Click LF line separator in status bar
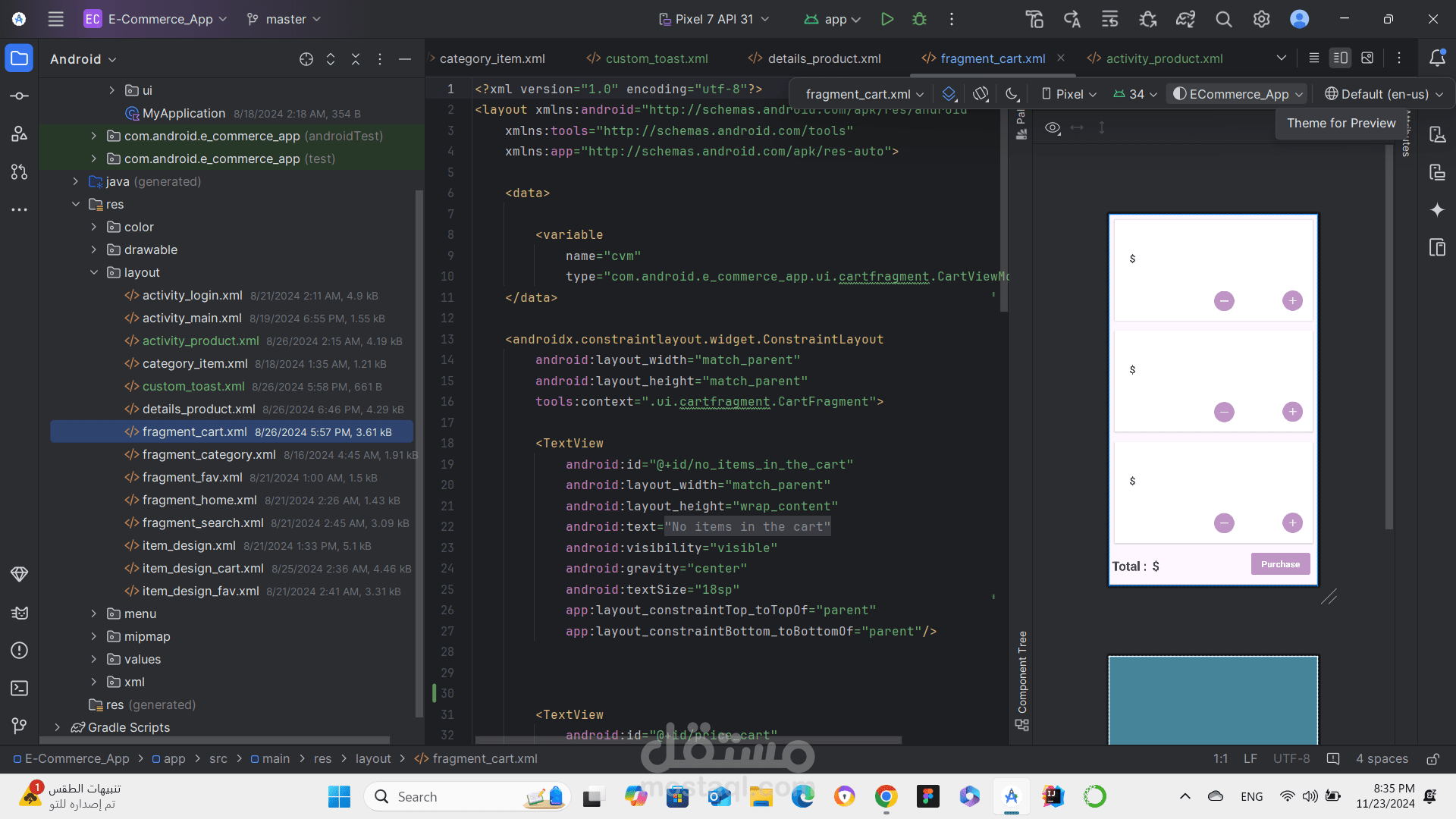1456x819 pixels. click(x=1250, y=759)
